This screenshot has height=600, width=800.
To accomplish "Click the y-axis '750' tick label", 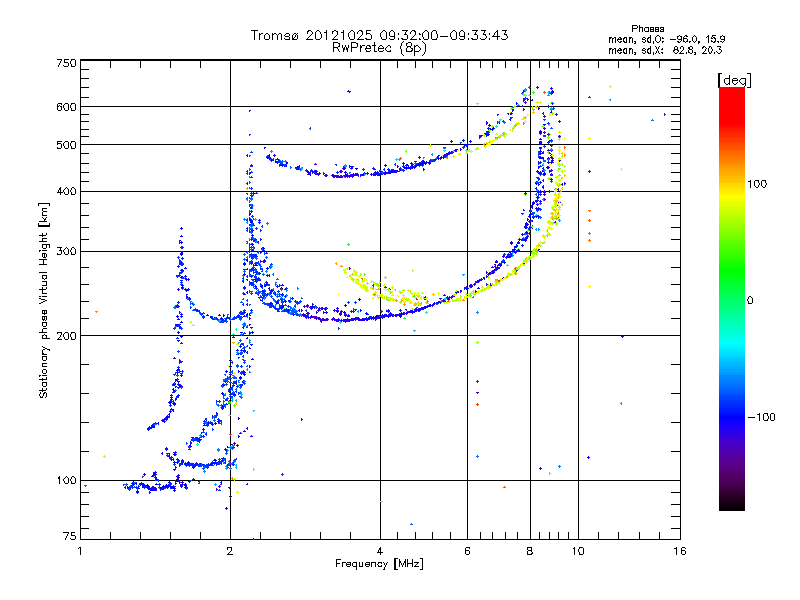I will click(66, 63).
